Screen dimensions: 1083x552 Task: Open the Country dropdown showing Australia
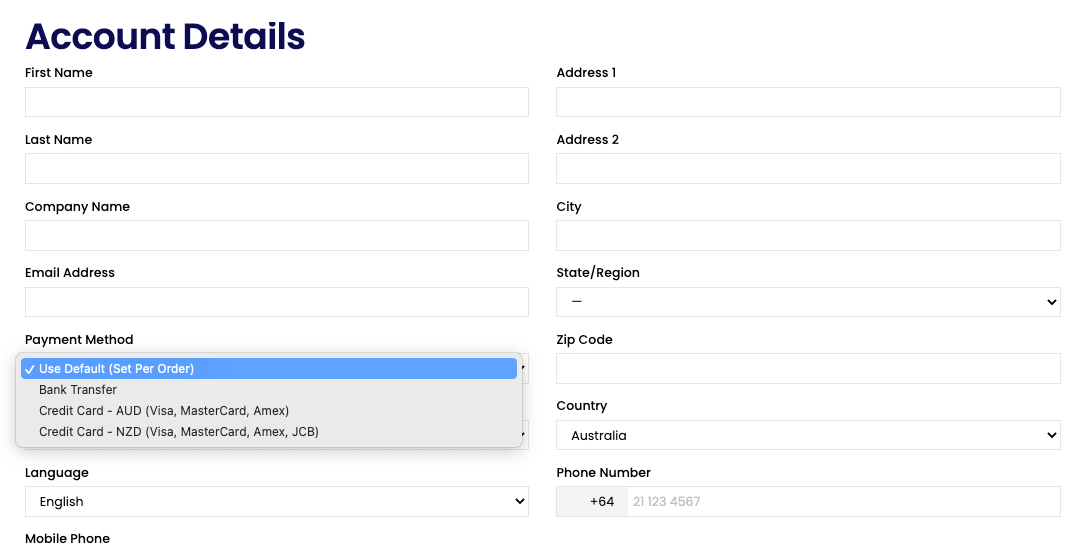[808, 435]
